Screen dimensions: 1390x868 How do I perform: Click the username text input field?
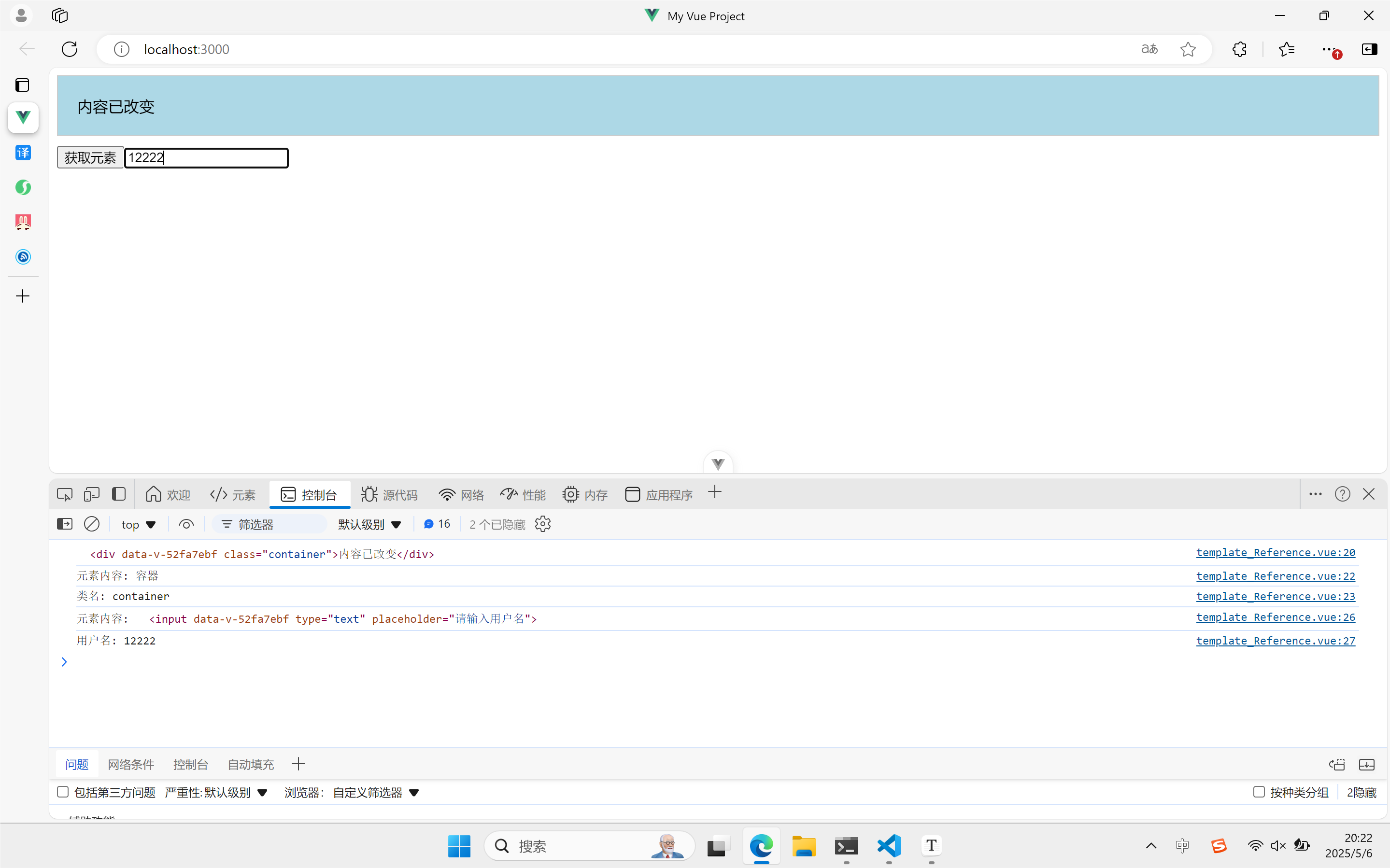tap(207, 158)
